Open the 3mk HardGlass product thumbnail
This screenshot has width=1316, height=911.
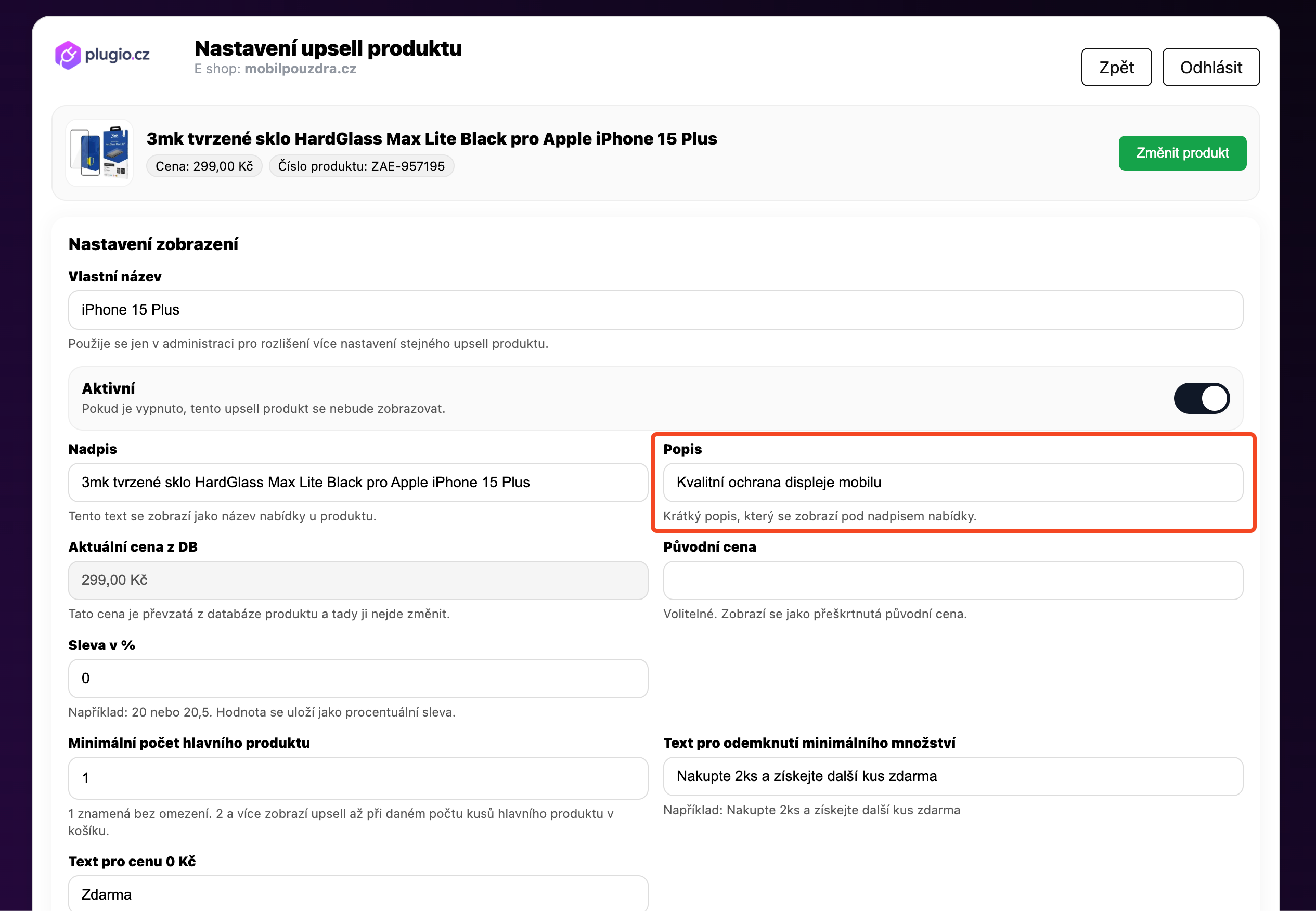(x=100, y=153)
